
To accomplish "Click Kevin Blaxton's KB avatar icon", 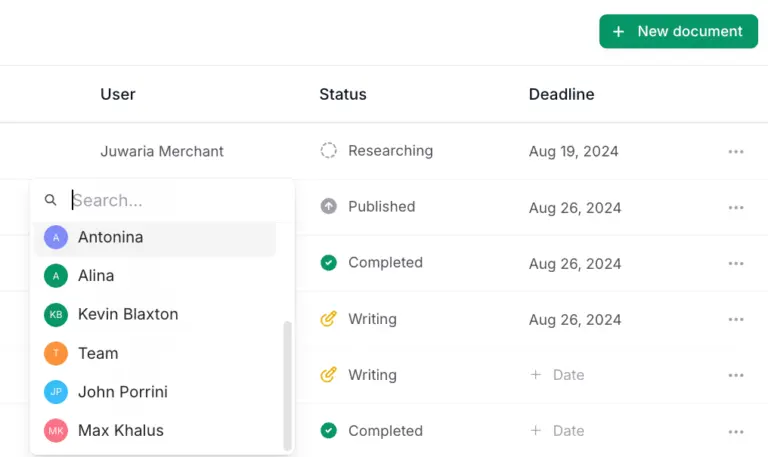I will point(56,315).
